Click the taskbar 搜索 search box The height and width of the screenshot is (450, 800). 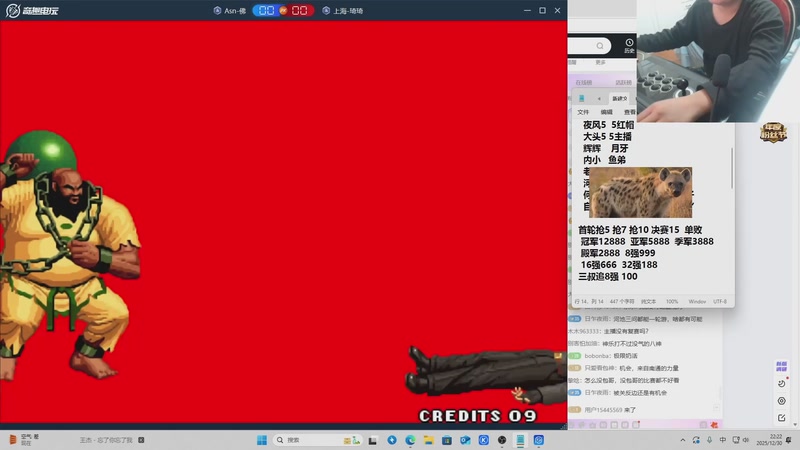[x=317, y=440]
